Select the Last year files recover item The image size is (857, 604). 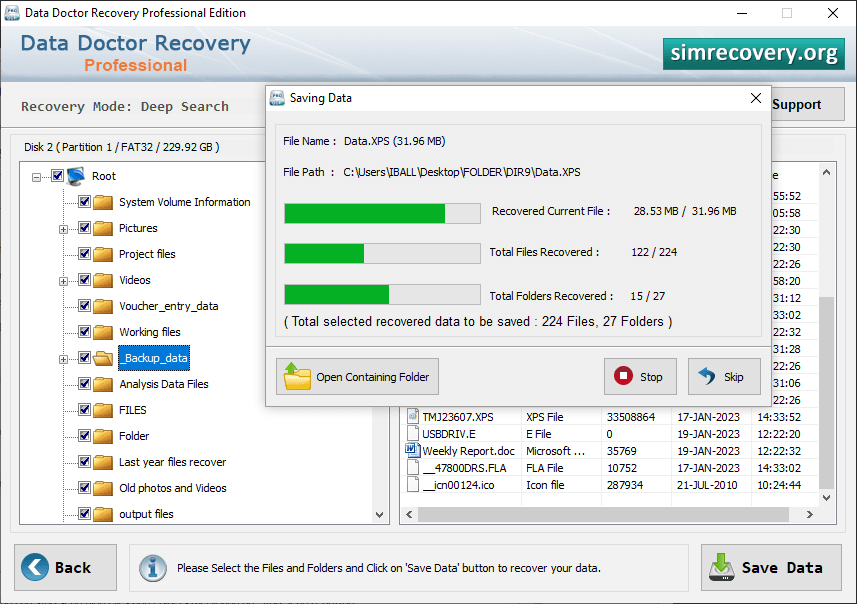(x=172, y=462)
